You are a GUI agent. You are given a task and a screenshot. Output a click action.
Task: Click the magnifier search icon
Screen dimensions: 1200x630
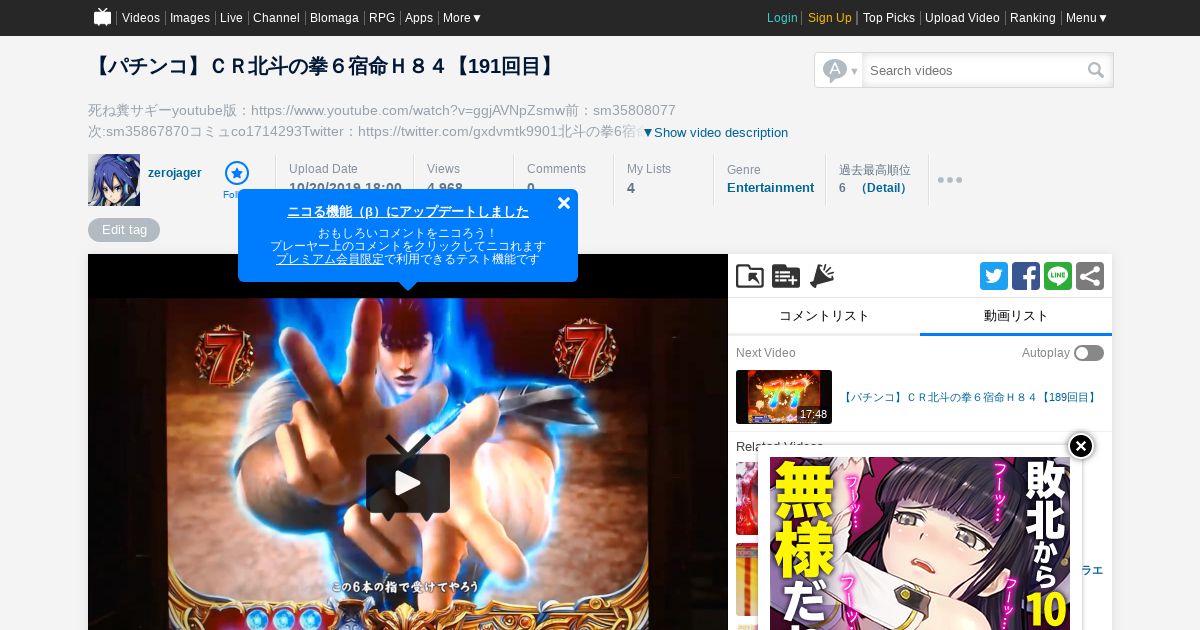(x=1096, y=70)
